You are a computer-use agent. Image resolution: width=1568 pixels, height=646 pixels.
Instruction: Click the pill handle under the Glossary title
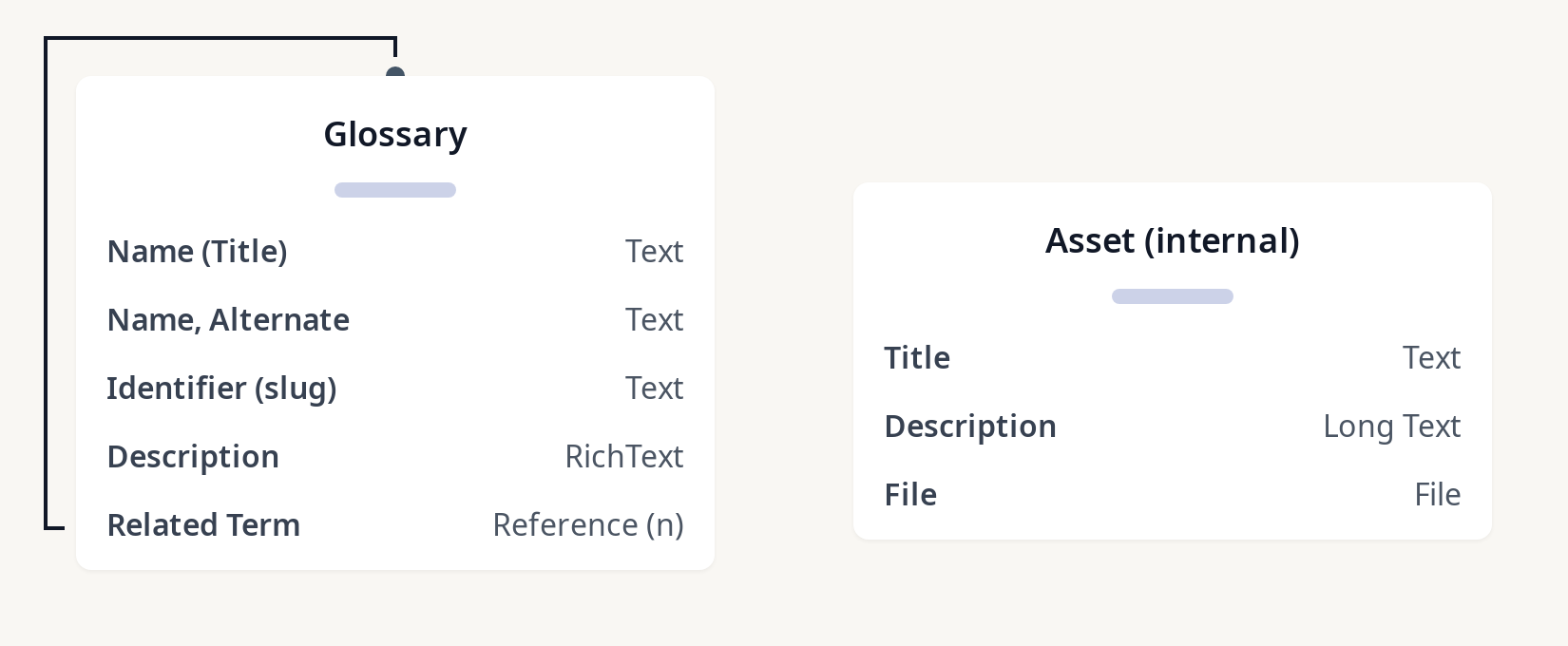point(395,190)
